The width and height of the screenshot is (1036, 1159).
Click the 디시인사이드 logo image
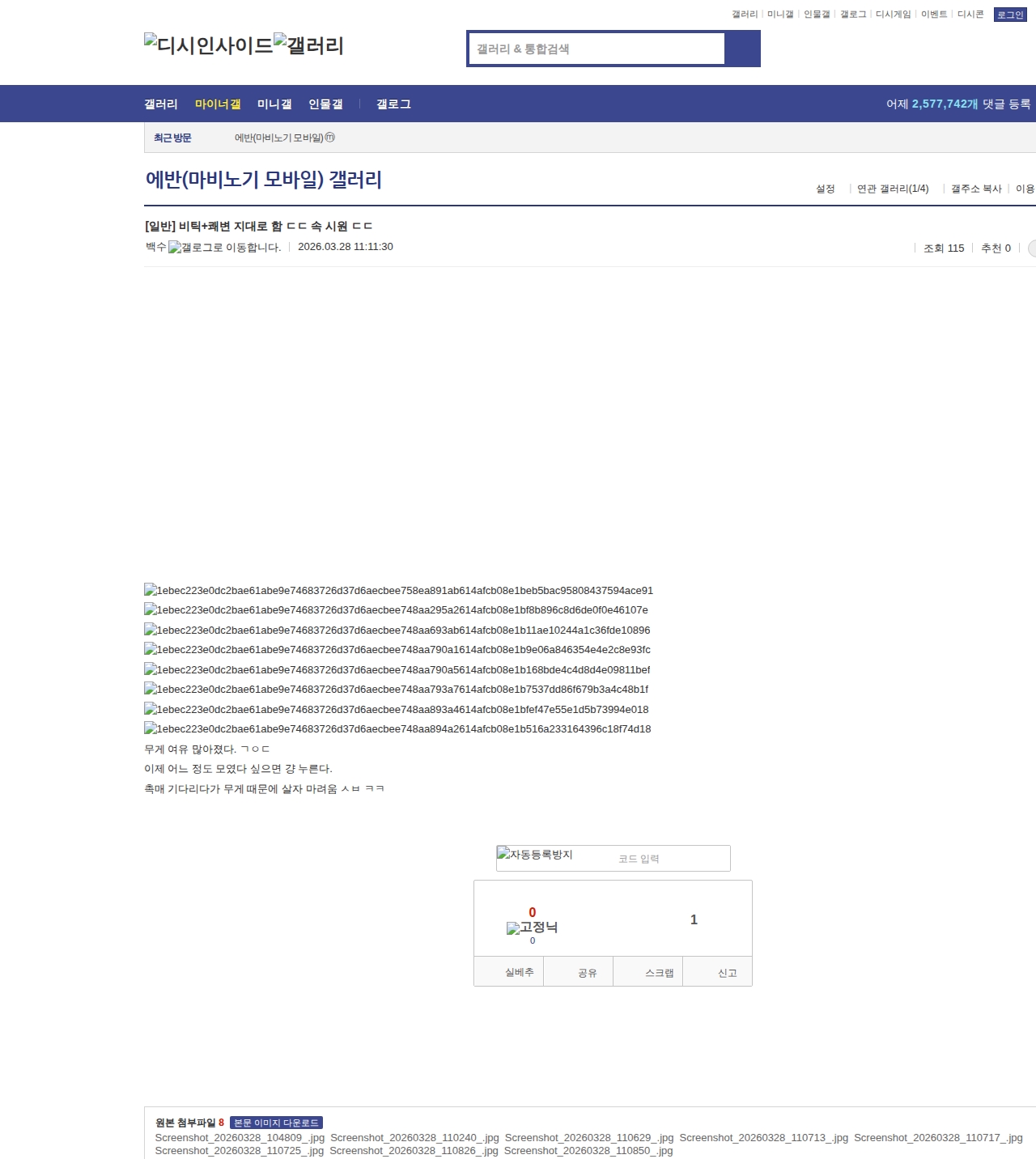[x=209, y=45]
